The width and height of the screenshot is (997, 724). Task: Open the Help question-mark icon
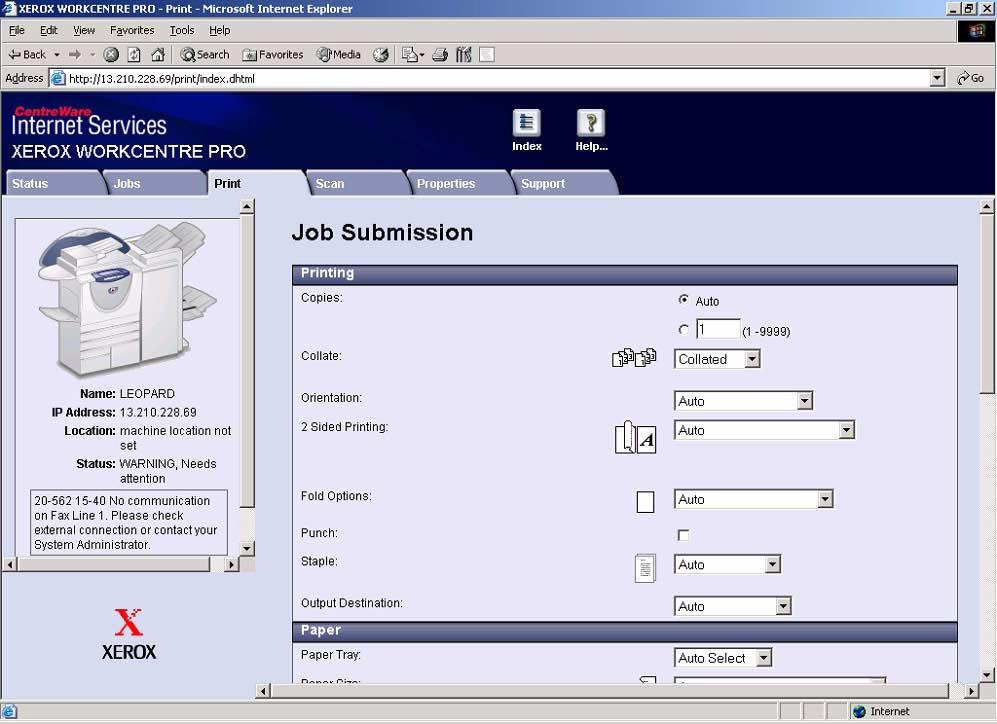click(x=591, y=123)
